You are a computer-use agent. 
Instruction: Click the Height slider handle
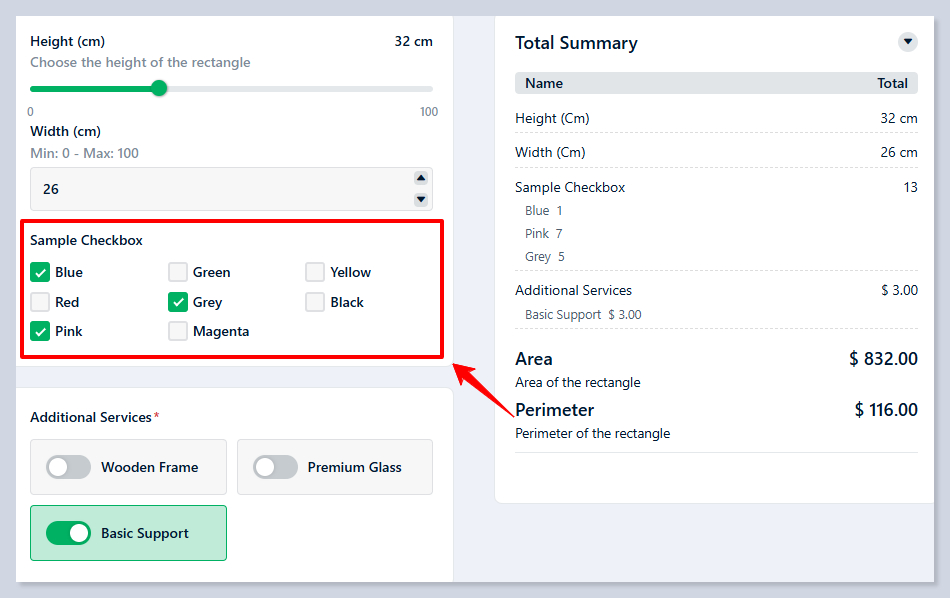pyautogui.click(x=159, y=89)
